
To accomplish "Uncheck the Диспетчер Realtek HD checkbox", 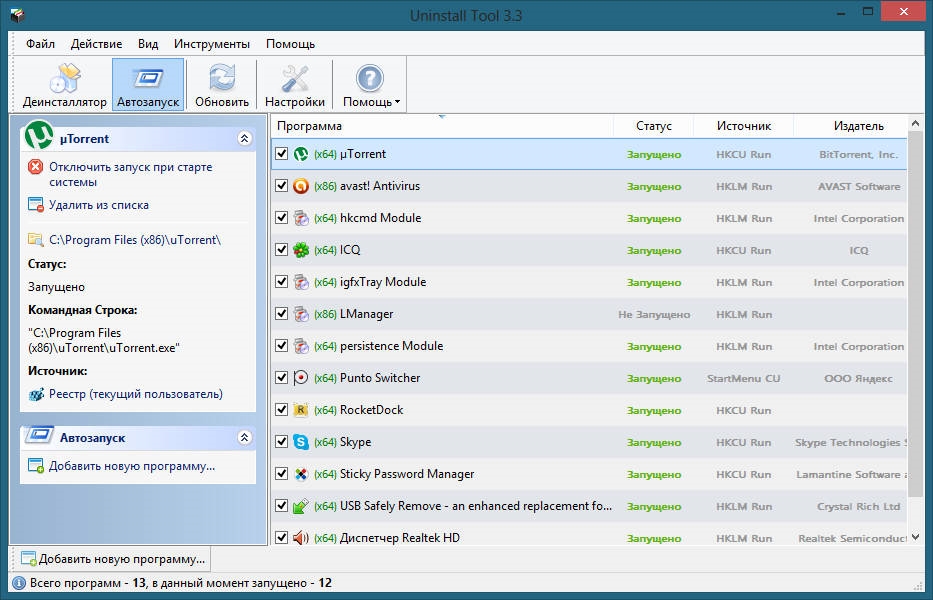I will [x=282, y=538].
